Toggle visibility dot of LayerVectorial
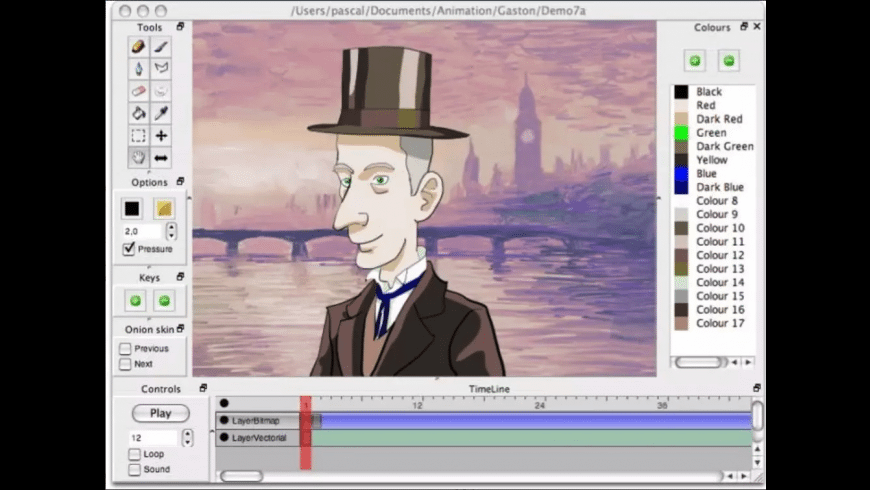This screenshot has height=490, width=870. (224, 437)
